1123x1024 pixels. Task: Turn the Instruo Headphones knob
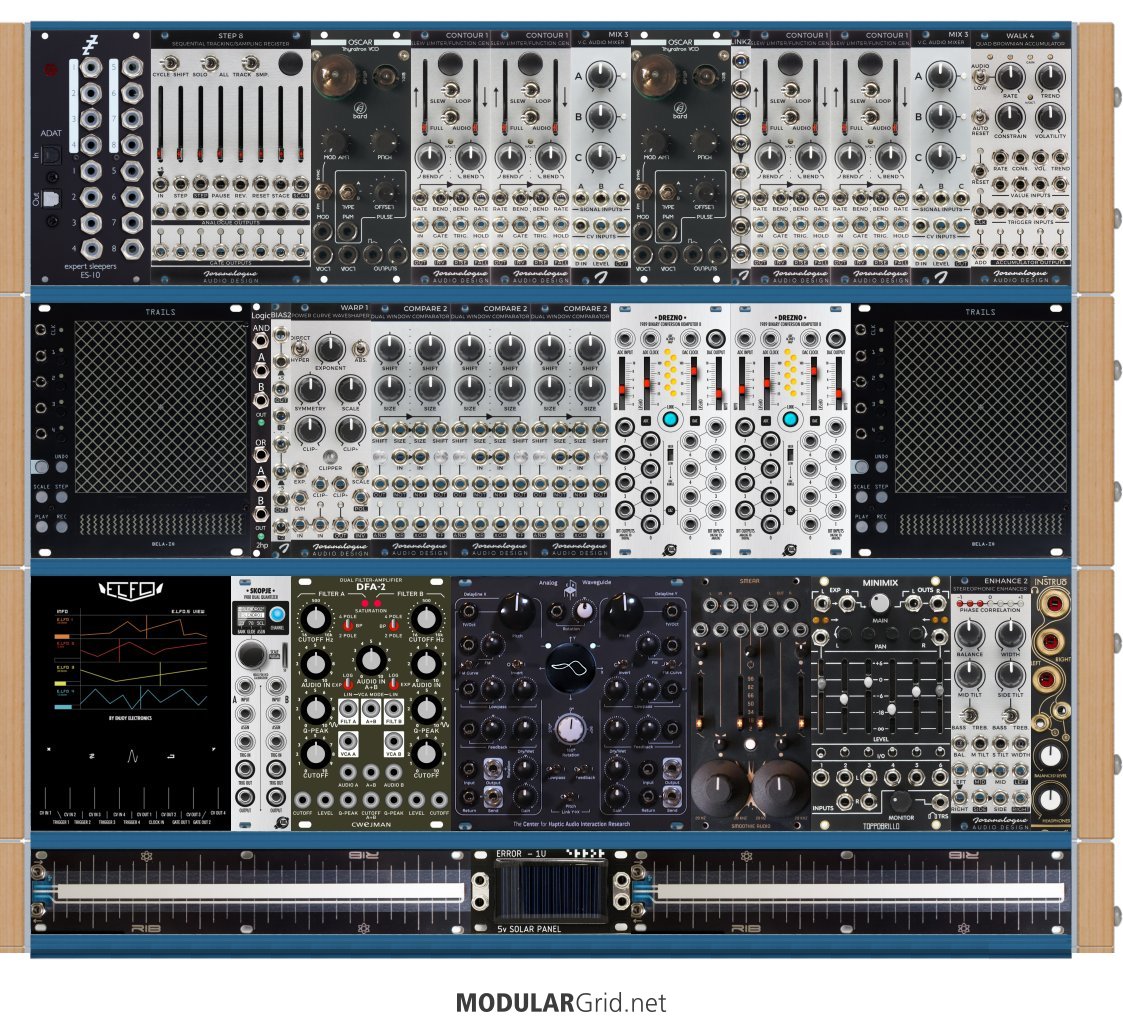1049,800
